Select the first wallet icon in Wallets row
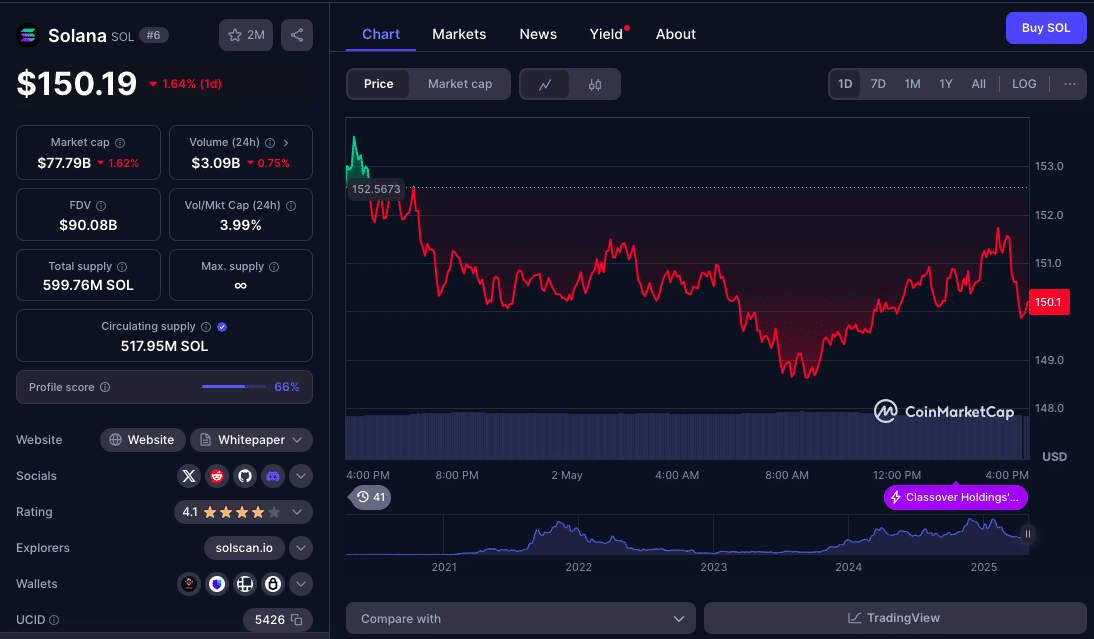 point(188,584)
